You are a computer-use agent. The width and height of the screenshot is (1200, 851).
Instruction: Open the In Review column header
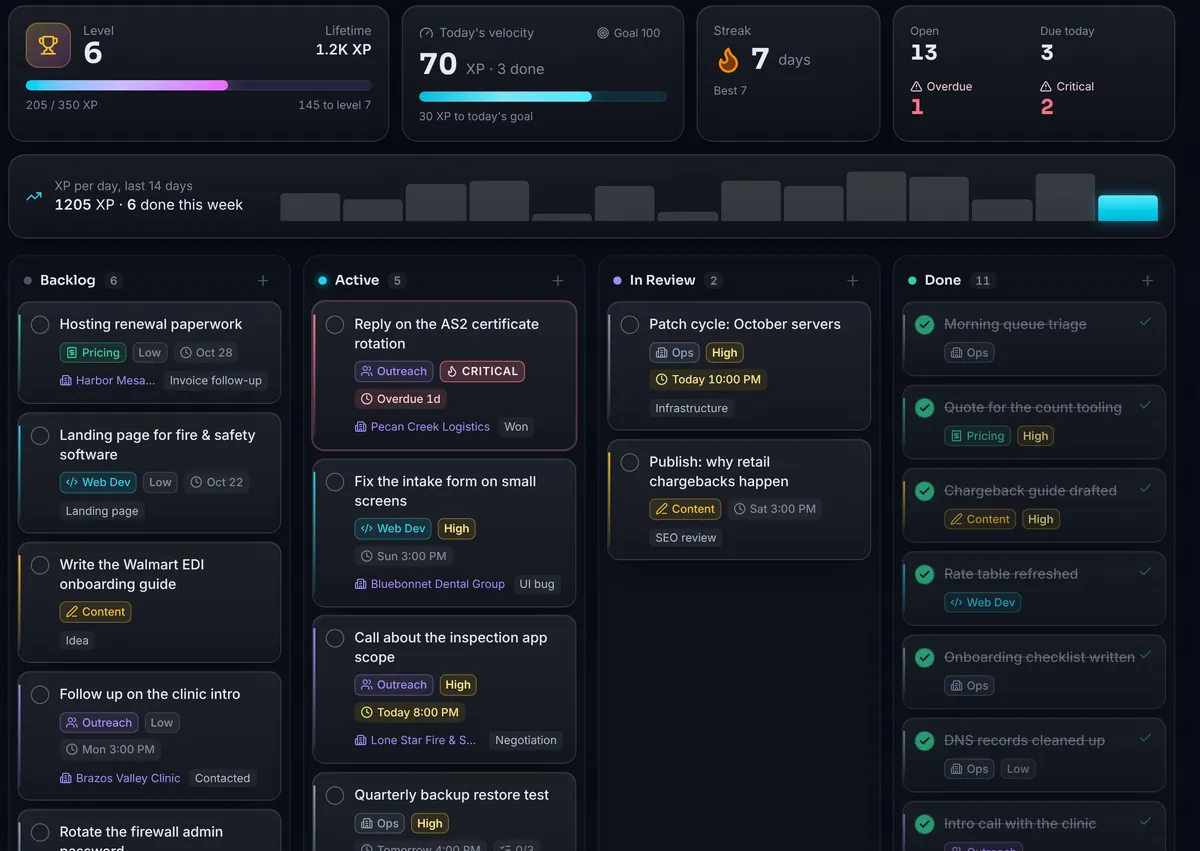pyautogui.click(x=662, y=281)
